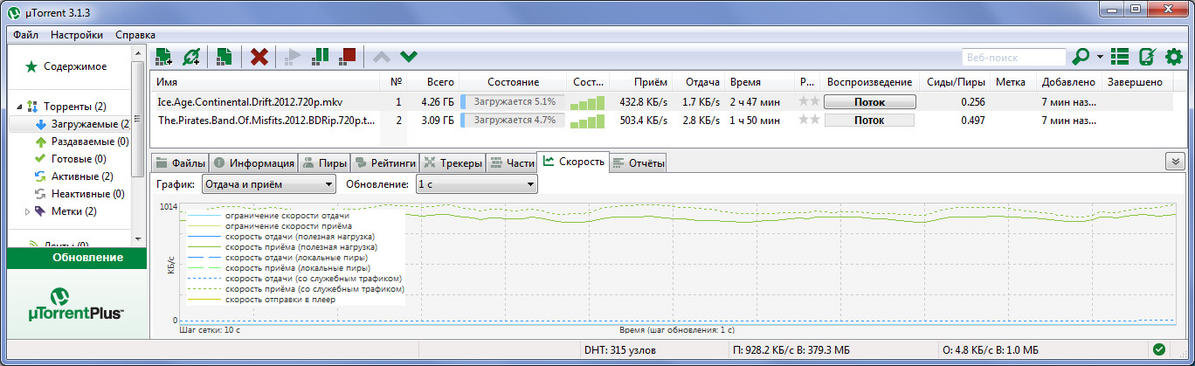Open the График dropdown showing Отдача и приём

269,184
